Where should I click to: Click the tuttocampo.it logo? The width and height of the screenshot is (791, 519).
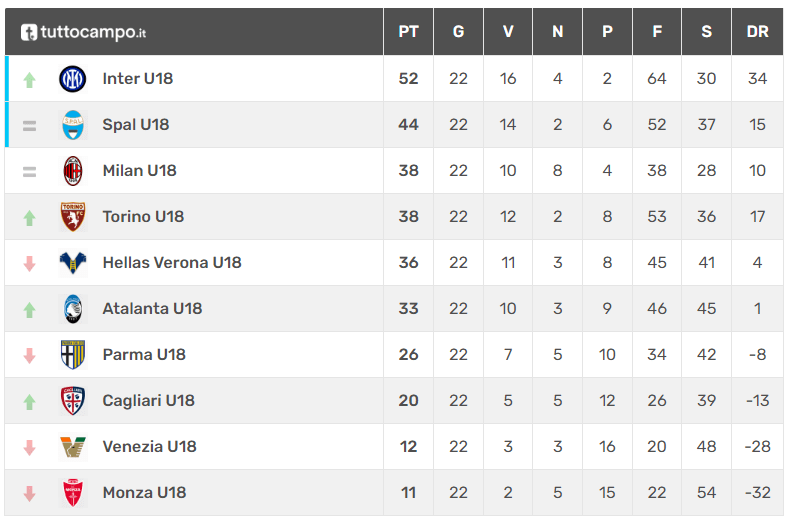point(83,32)
